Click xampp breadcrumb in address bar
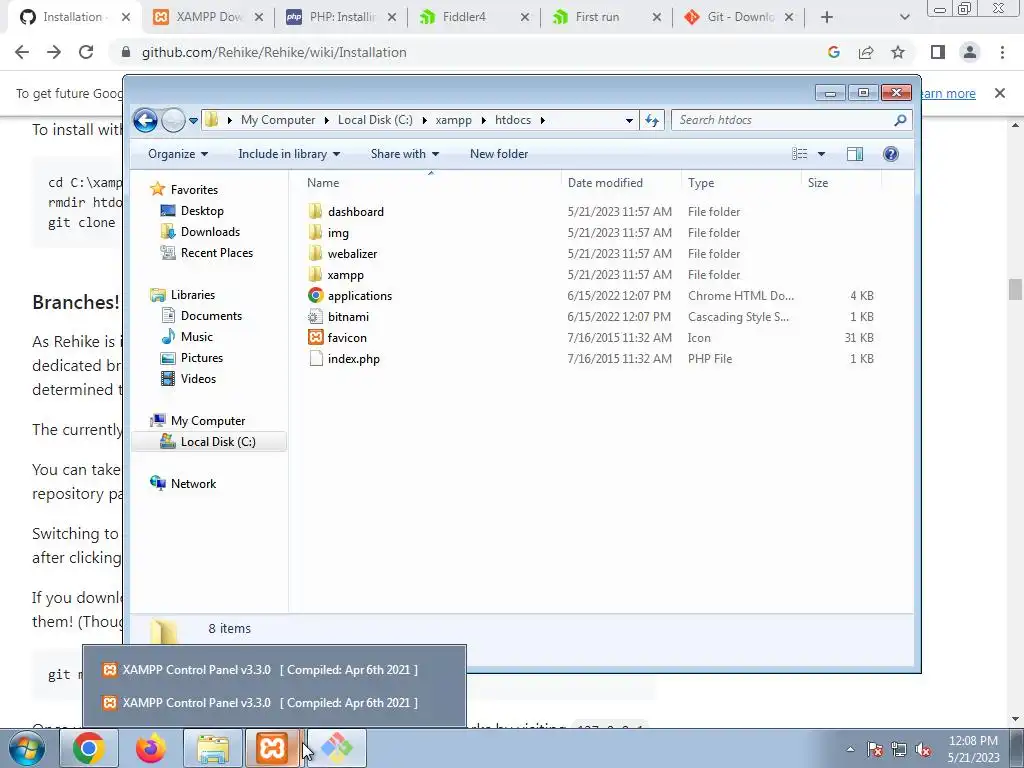Viewport: 1024px width, 768px height. click(x=453, y=120)
